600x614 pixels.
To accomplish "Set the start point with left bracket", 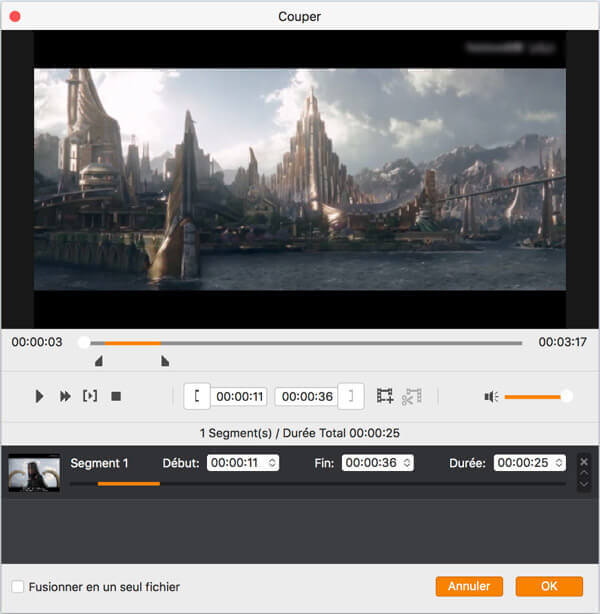I will (x=197, y=396).
